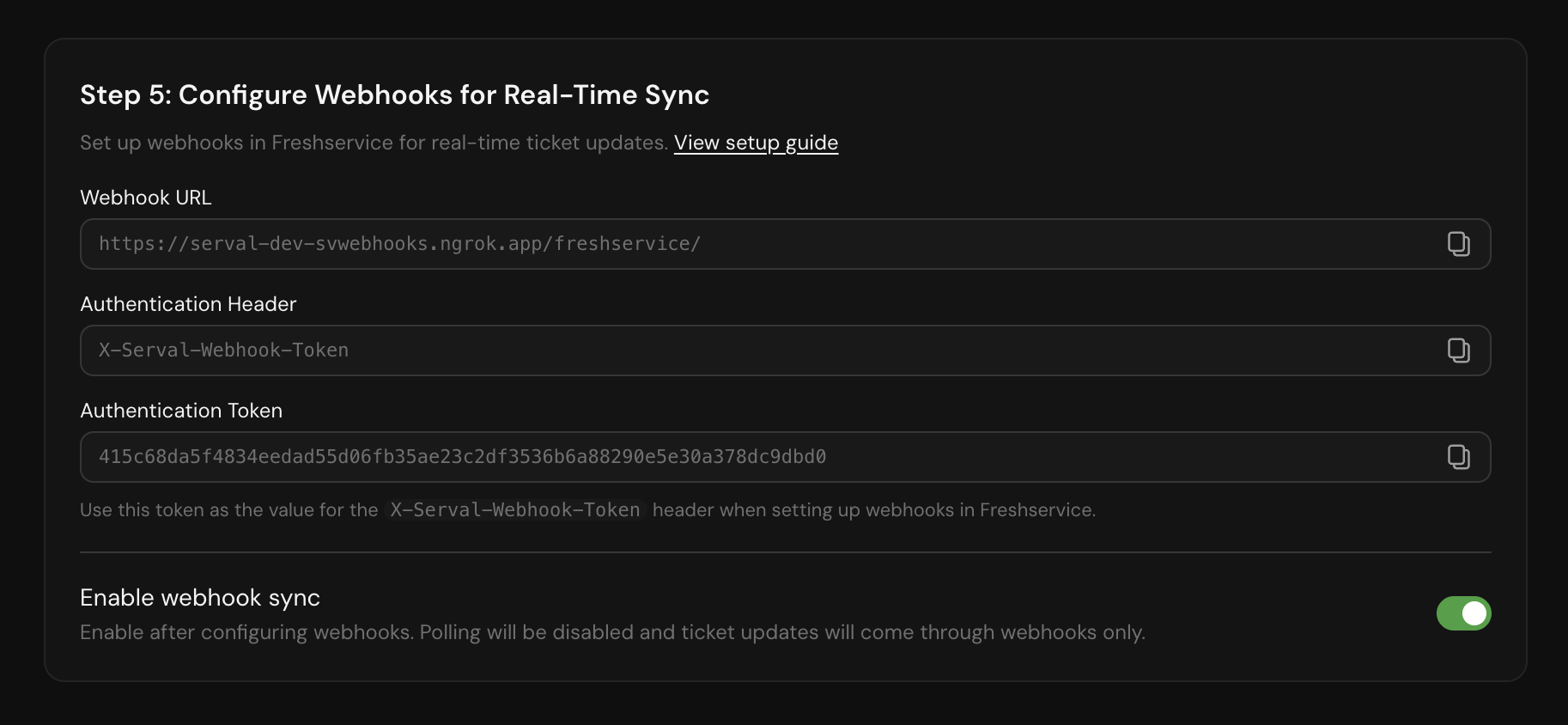Click the inline X-Serval-Webhook-Token code snippet
Viewport: 1568px width, 725px height.
[x=515, y=510]
